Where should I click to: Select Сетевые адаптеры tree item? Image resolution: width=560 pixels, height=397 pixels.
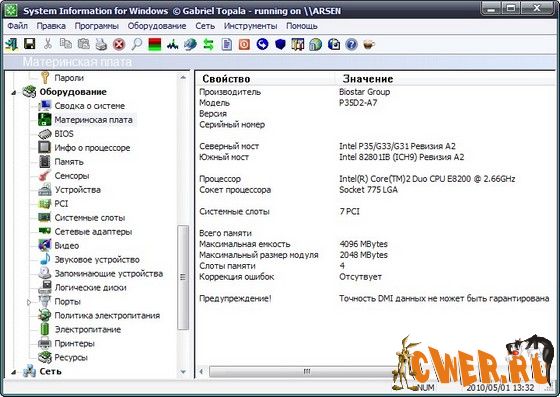[93, 232]
